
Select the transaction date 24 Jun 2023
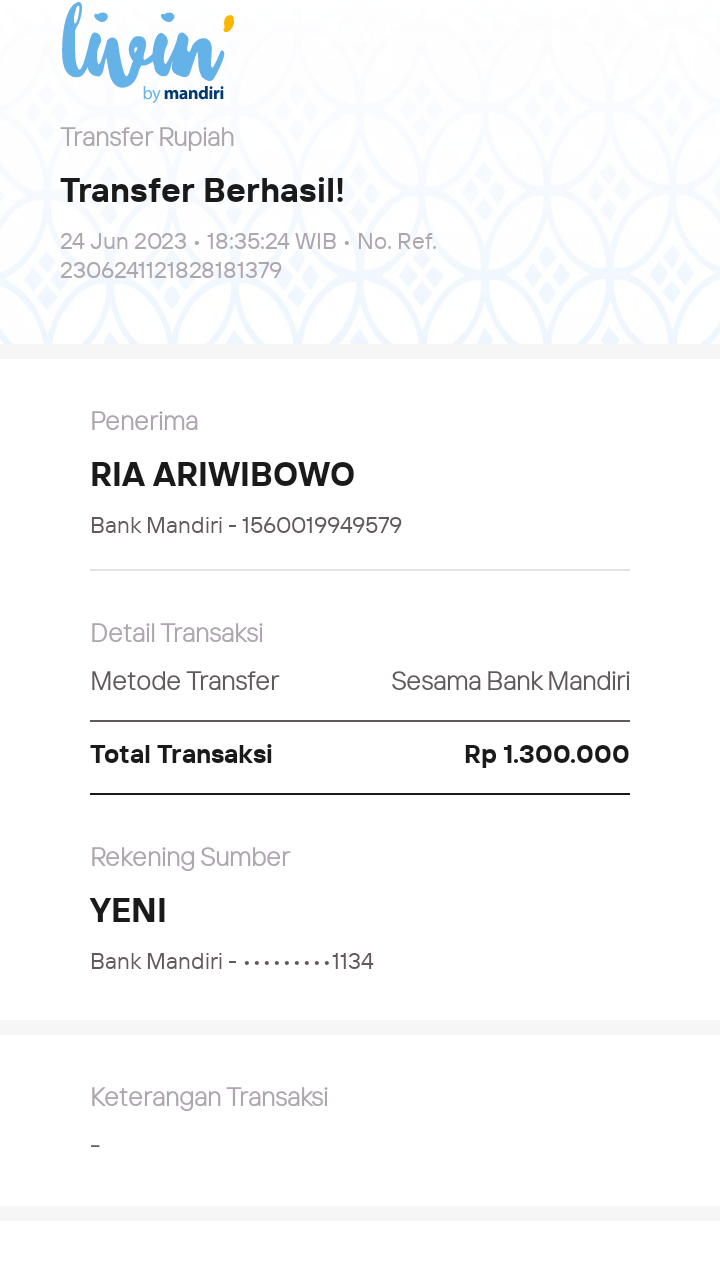coord(123,241)
